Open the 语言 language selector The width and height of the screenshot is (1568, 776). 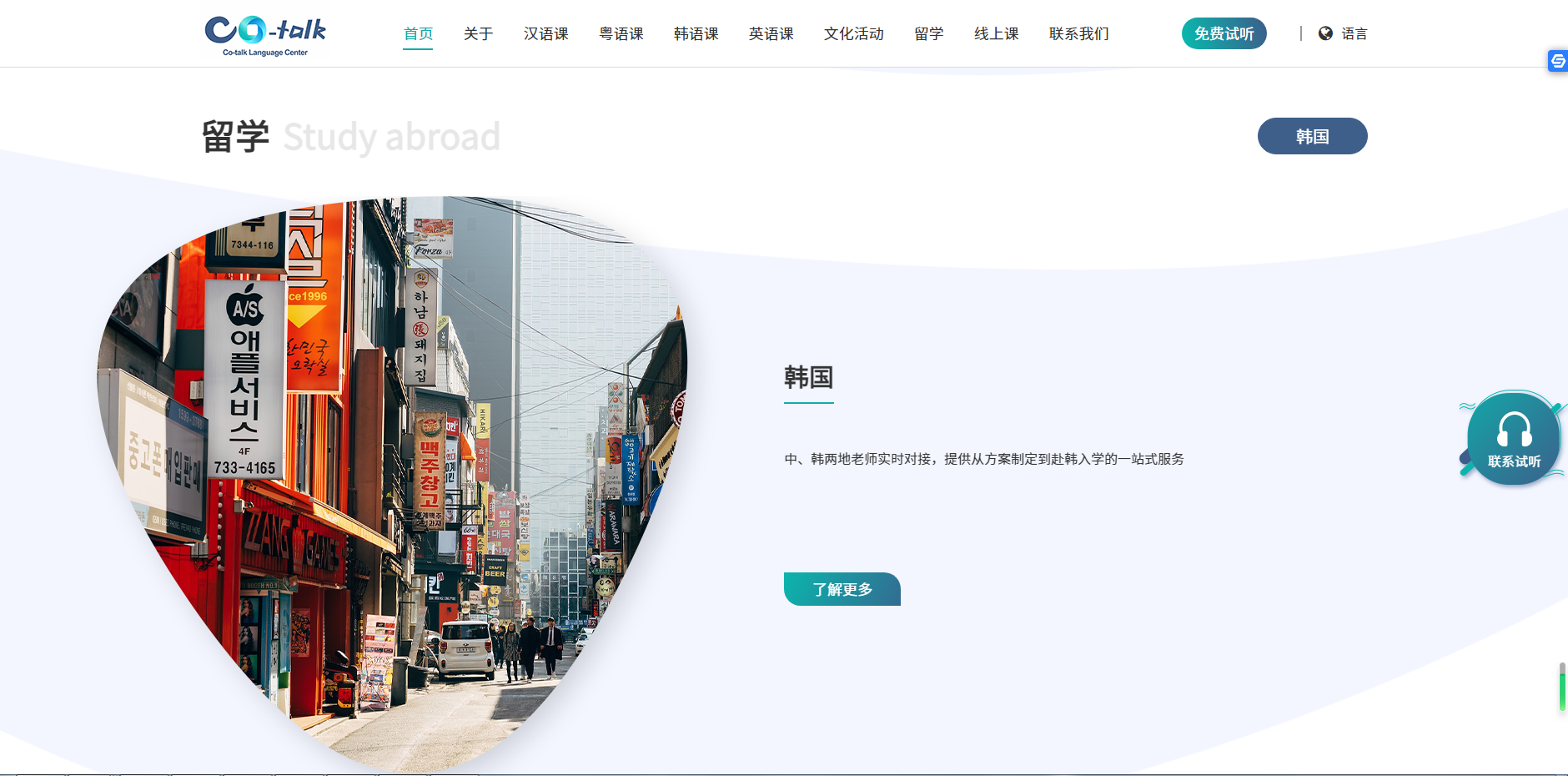pyautogui.click(x=1354, y=34)
